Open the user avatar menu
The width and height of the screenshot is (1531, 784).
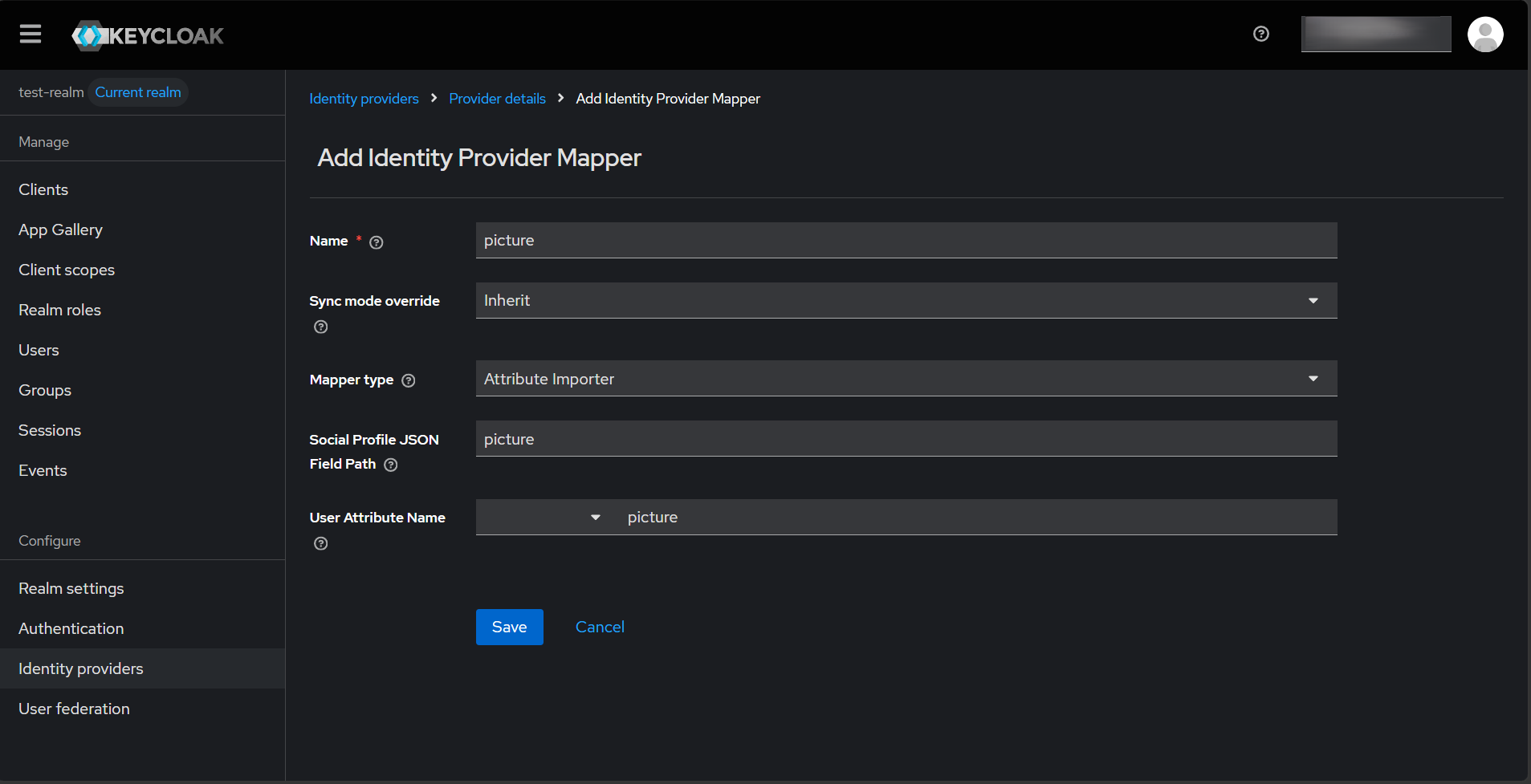coord(1484,35)
